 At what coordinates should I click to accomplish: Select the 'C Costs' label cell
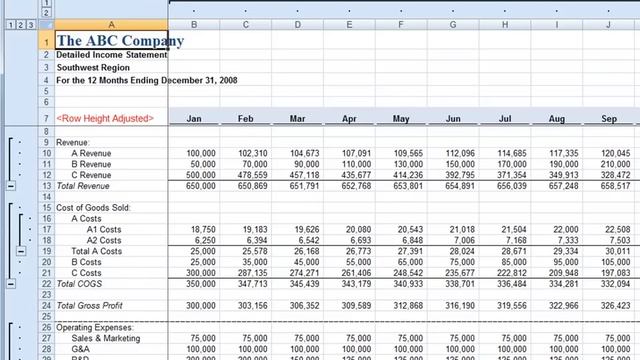point(111,273)
